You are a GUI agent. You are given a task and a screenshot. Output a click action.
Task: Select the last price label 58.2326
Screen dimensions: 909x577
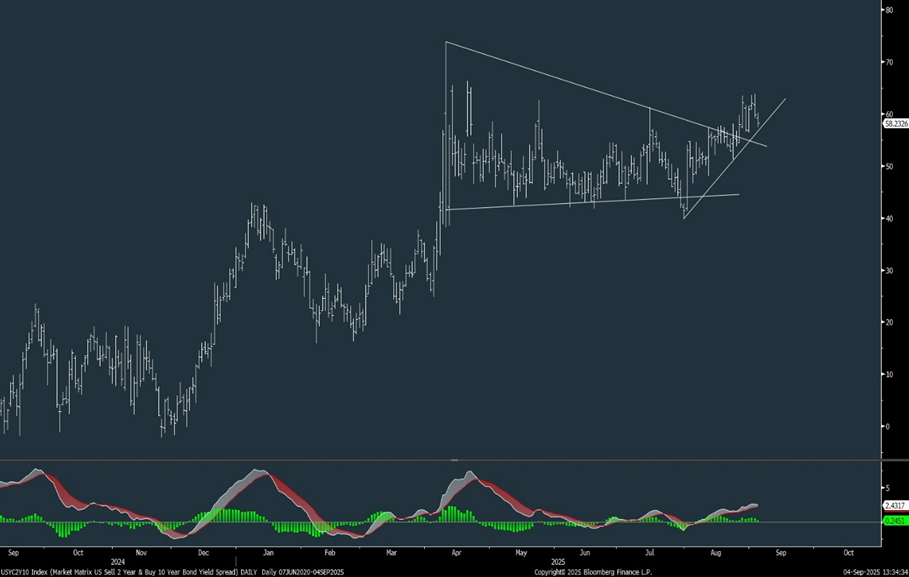point(895,123)
